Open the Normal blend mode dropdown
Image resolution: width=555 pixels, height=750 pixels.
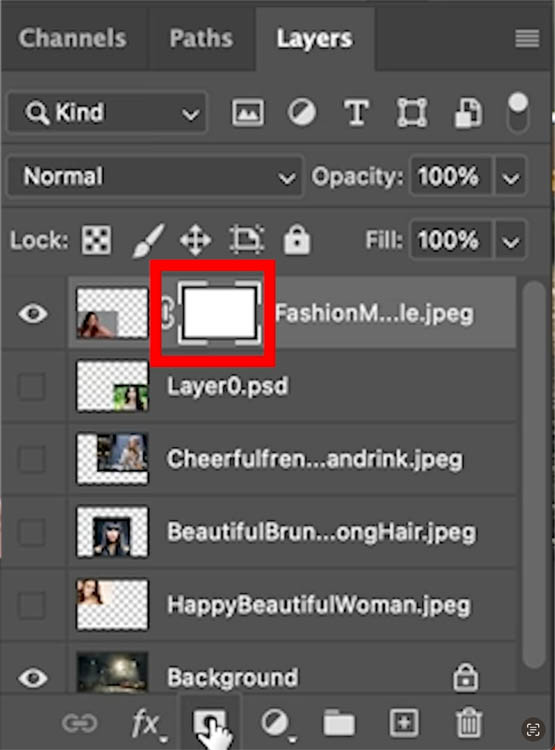[155, 176]
